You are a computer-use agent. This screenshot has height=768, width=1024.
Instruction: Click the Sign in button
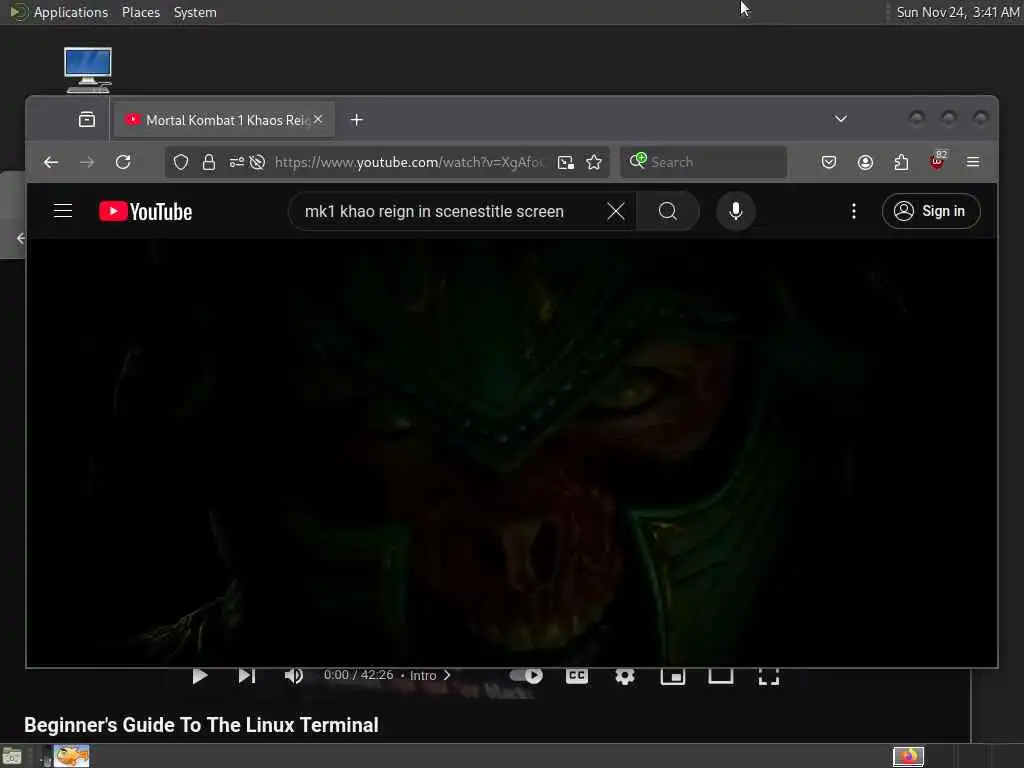tap(931, 211)
